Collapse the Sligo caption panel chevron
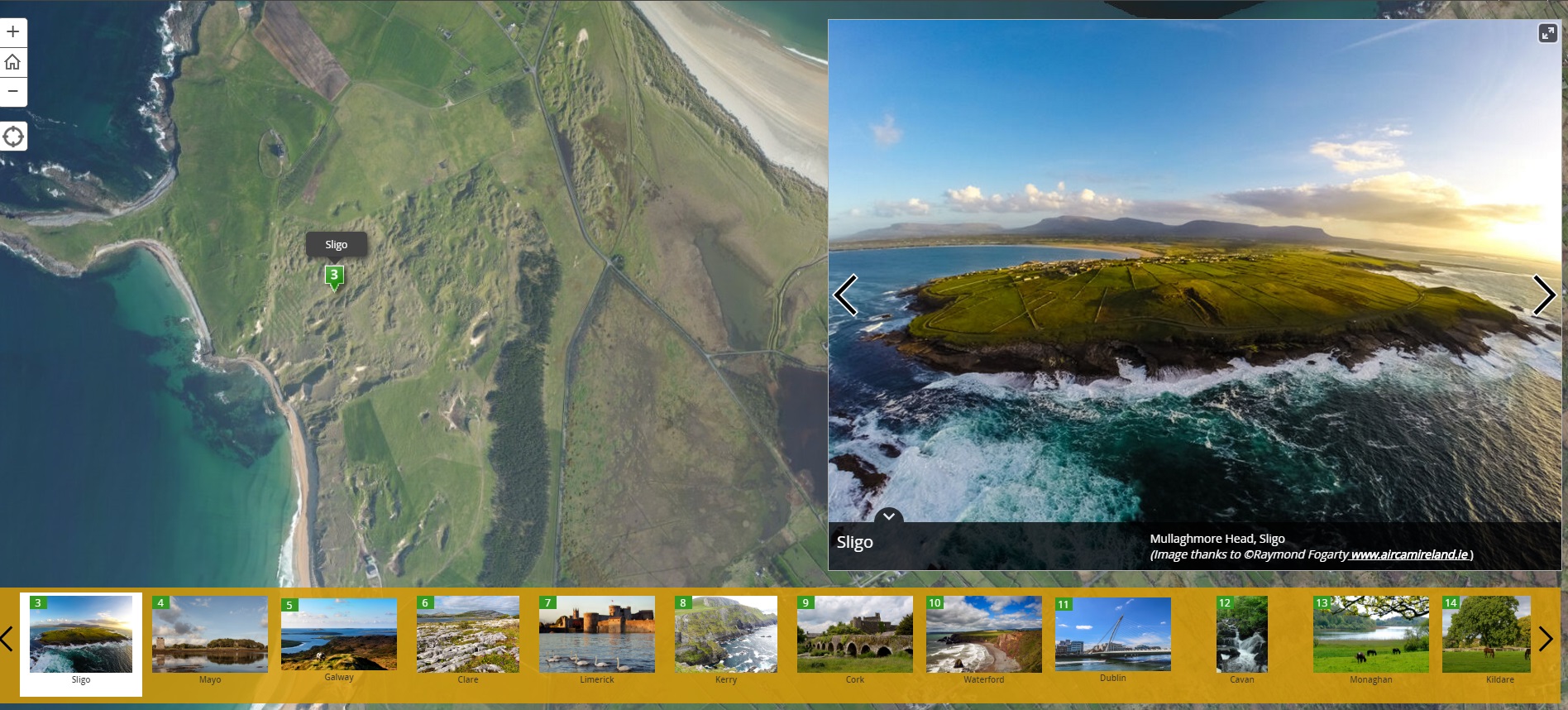 point(888,516)
